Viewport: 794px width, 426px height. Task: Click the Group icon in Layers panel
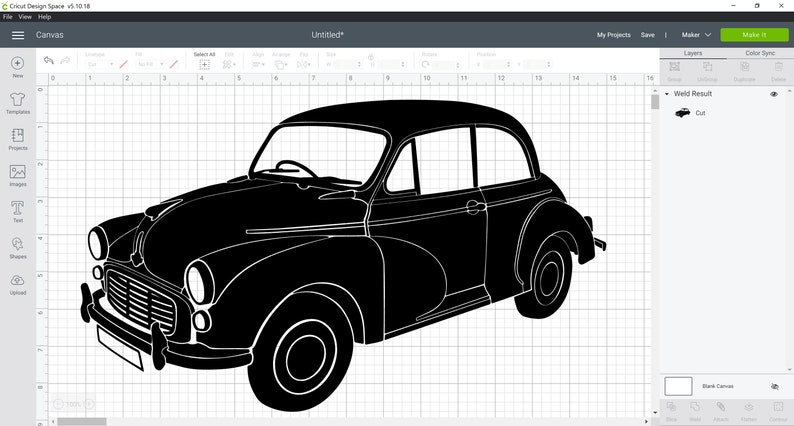674,67
